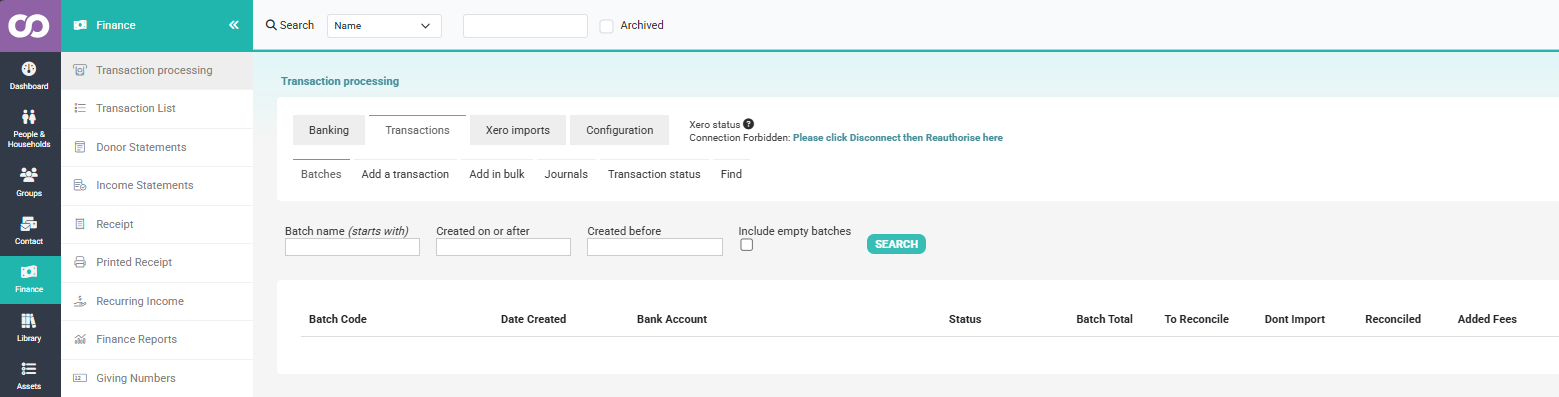The image size is (1559, 397).
Task: Switch to the Xero imports tab
Action: [518, 130]
